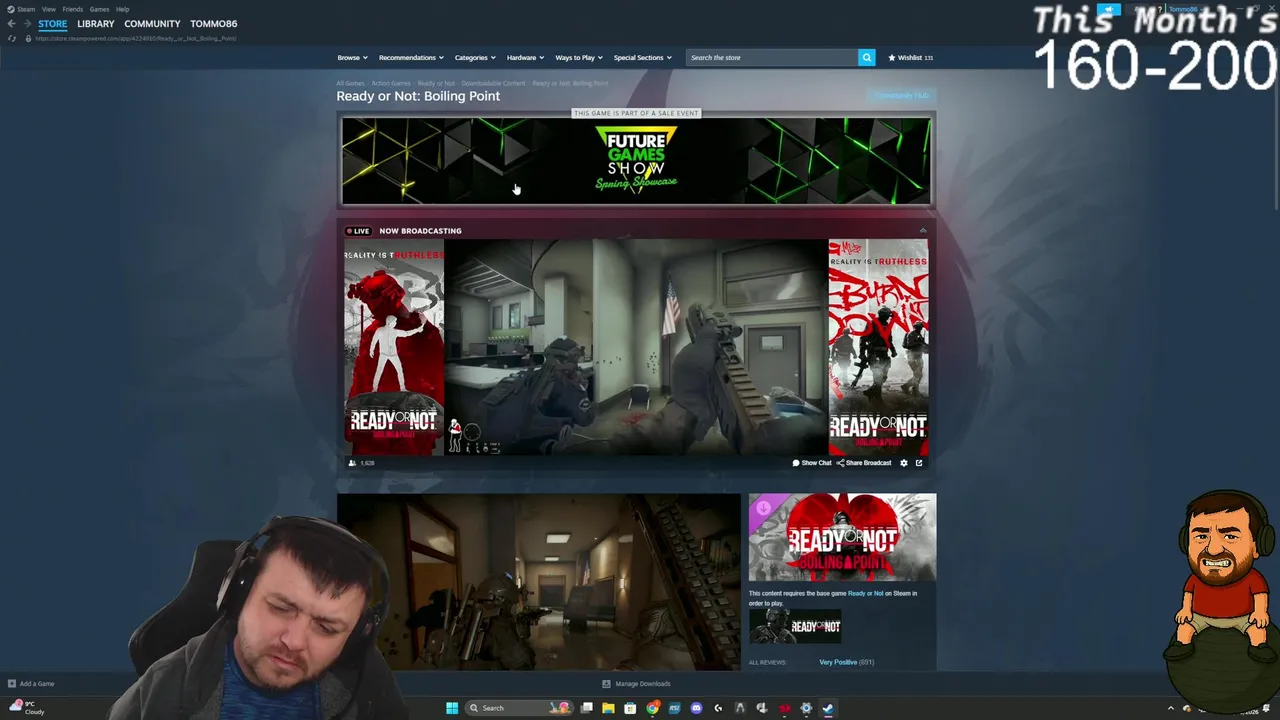1280x720 pixels.
Task: Open the Help menu
Action: 122,9
